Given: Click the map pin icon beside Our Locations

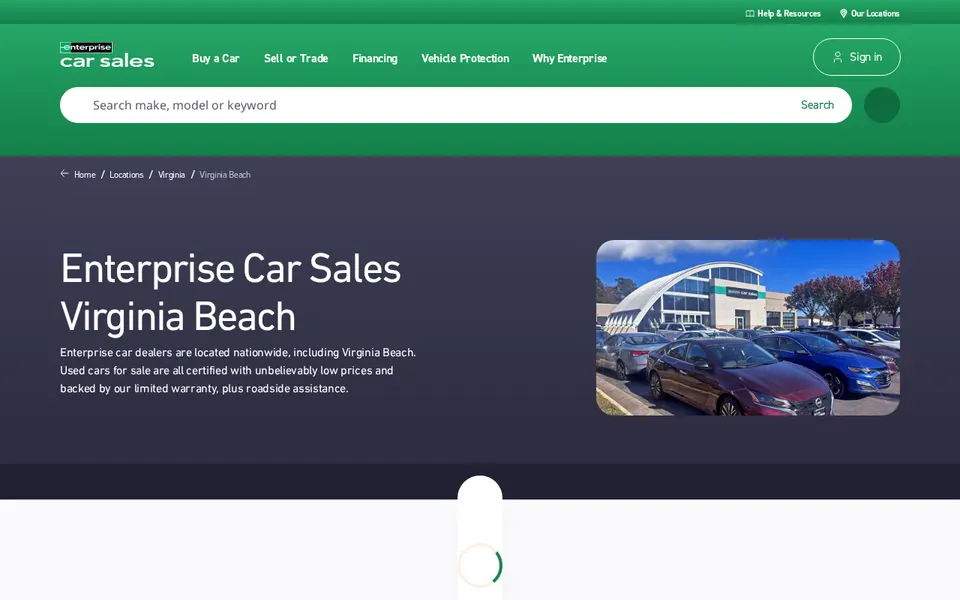Looking at the screenshot, I should point(843,13).
